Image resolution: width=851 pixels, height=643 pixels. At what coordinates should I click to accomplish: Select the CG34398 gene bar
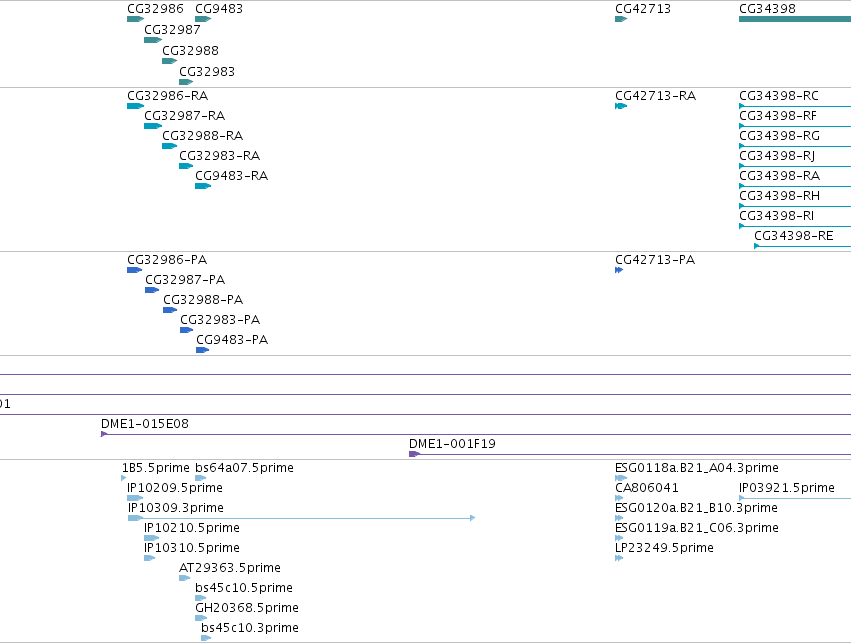[795, 19]
